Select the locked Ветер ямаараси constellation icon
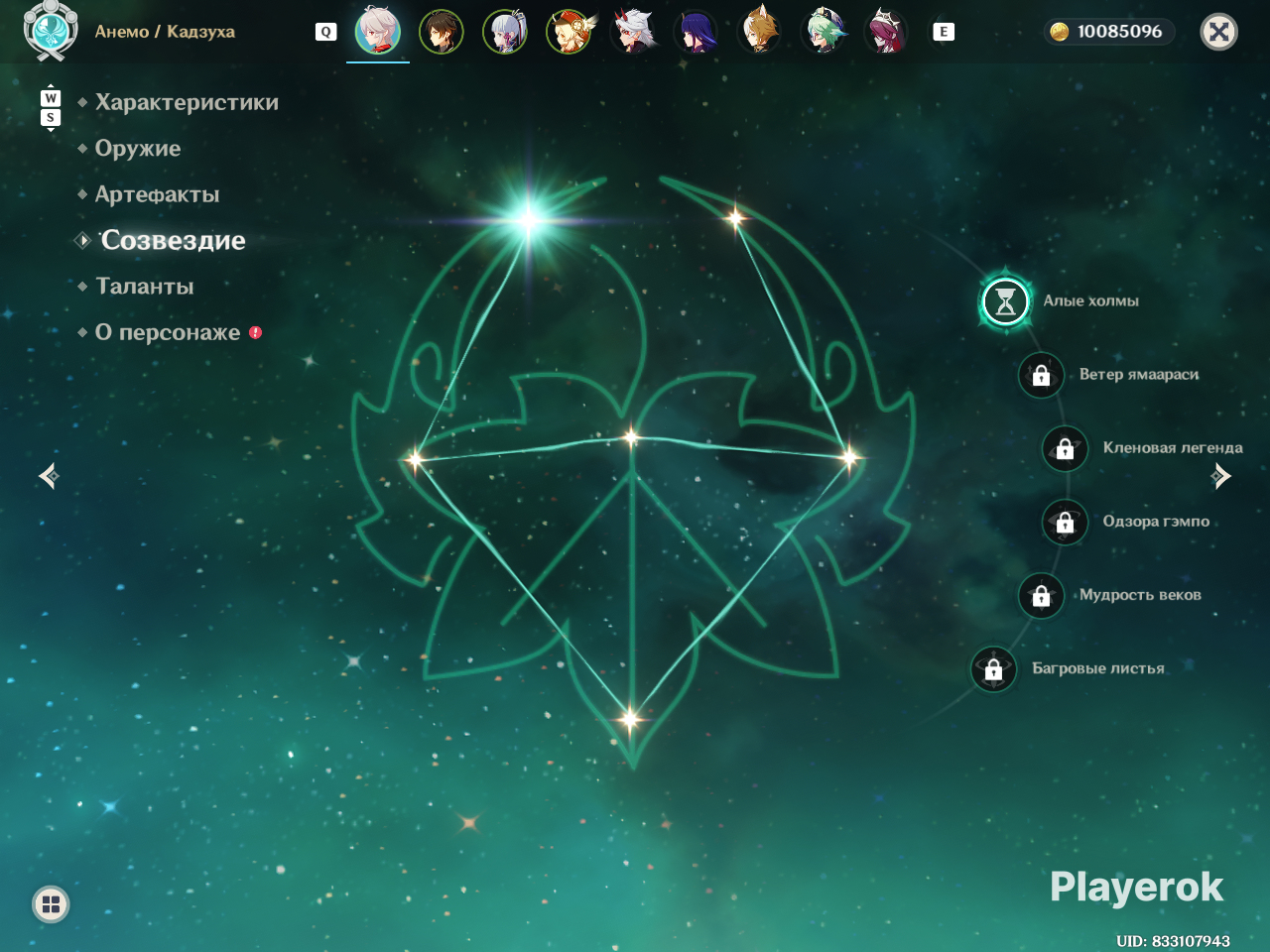1270x952 pixels. (x=1041, y=375)
